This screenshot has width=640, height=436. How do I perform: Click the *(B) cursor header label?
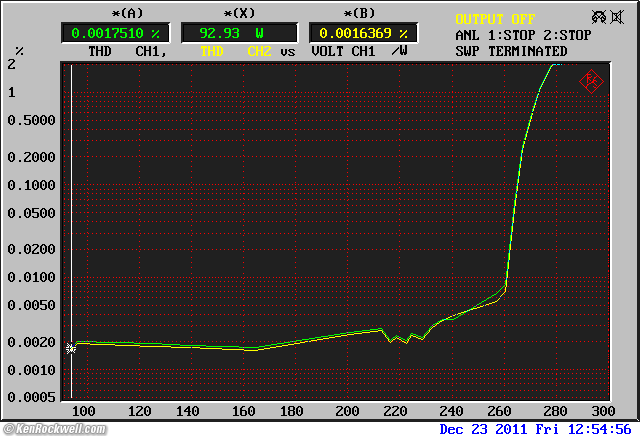click(359, 14)
